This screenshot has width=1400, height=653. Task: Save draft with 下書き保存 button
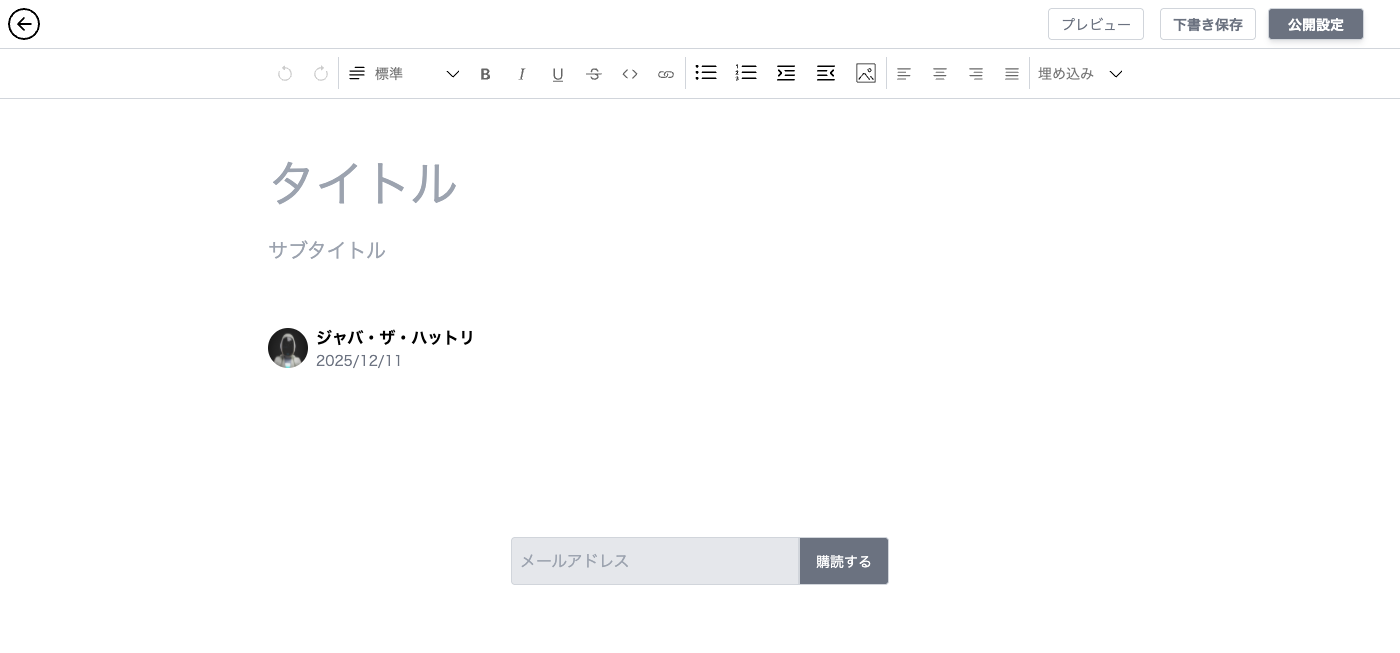click(x=1207, y=25)
